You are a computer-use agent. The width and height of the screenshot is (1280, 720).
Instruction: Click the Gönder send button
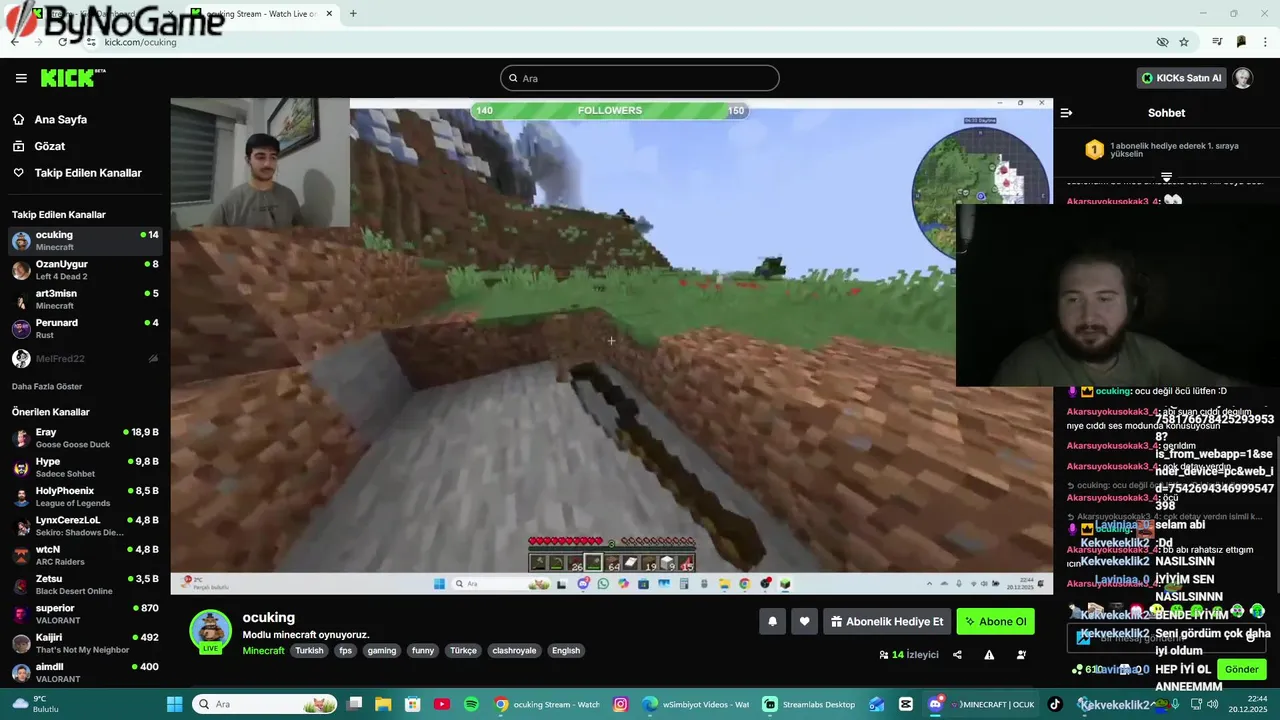coord(1242,669)
